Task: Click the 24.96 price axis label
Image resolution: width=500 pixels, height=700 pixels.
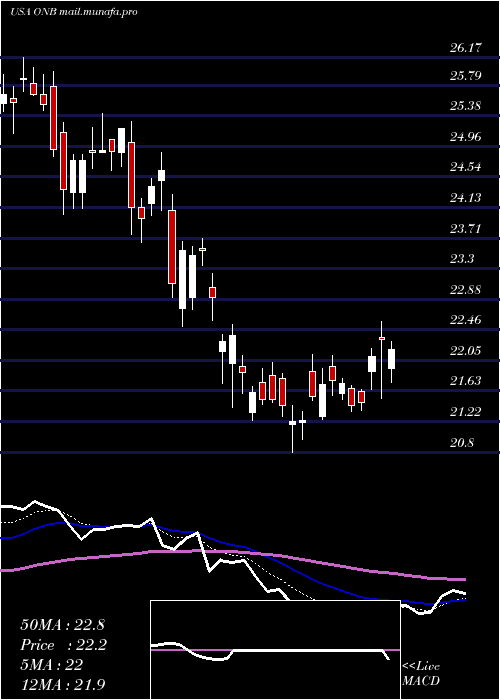Action: point(466,137)
